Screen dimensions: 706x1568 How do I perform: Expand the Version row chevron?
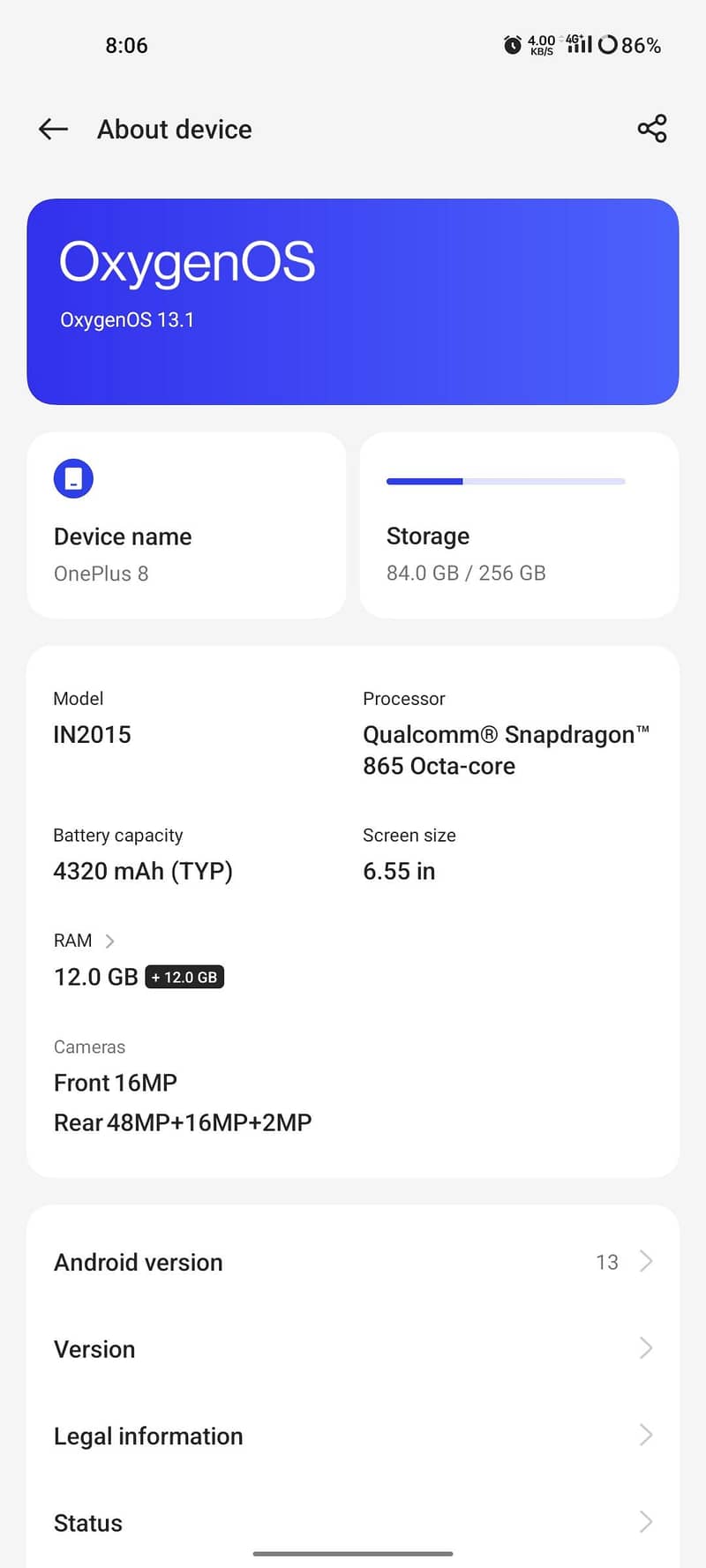point(645,1348)
